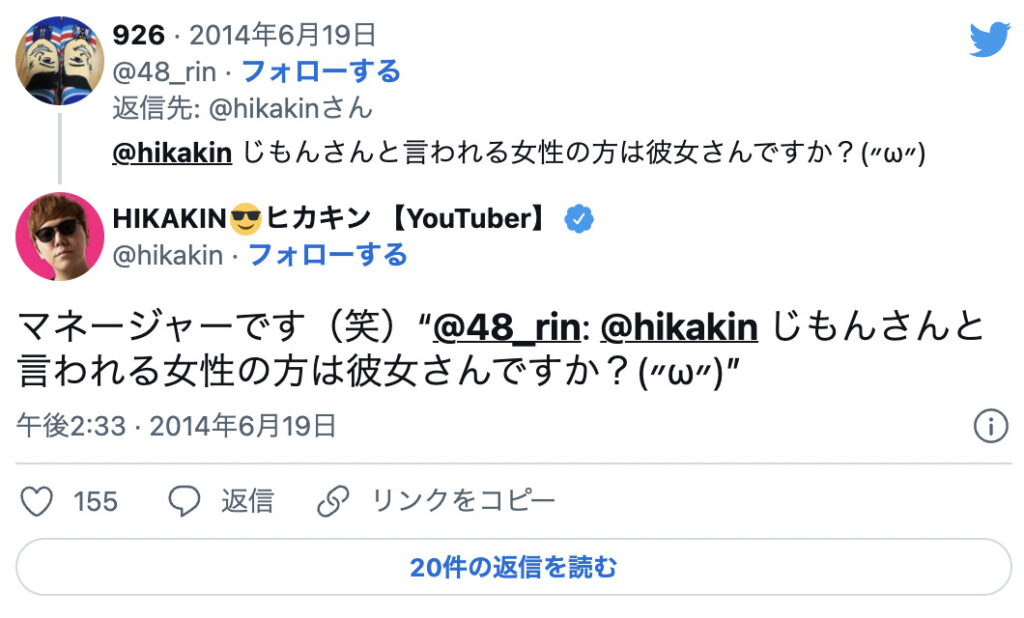Click the Twitter bird logo

[x=989, y=40]
